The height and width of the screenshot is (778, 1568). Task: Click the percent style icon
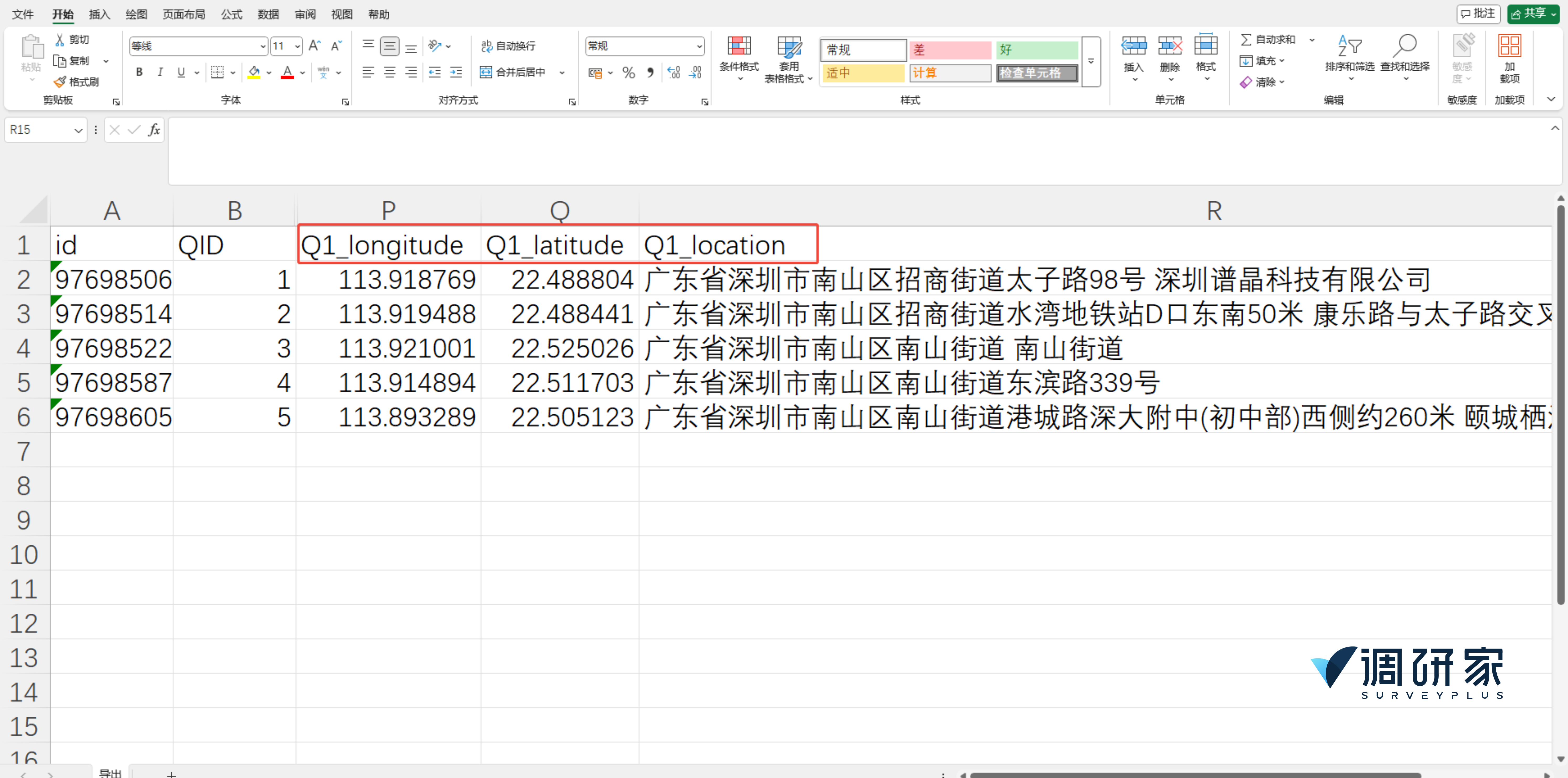(628, 73)
